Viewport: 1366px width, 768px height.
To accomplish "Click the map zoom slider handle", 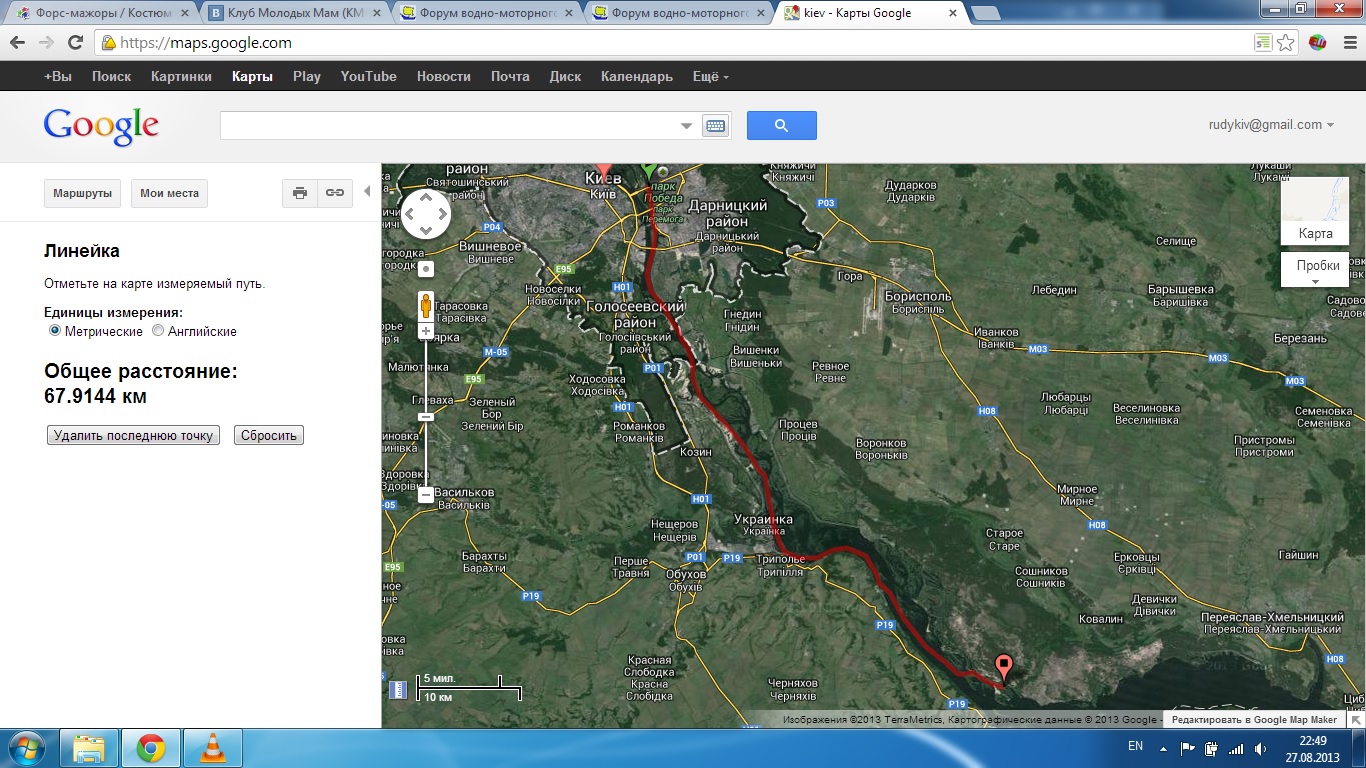I will pos(426,416).
